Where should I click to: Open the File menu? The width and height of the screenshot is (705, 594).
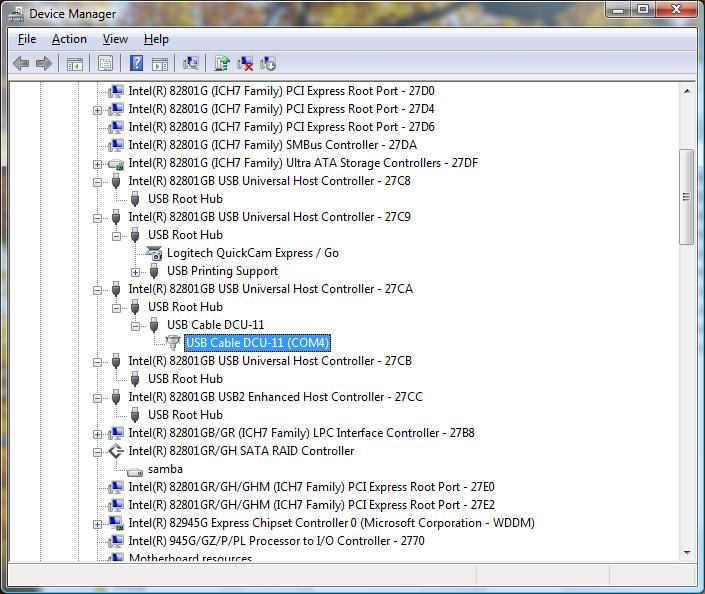pos(27,40)
